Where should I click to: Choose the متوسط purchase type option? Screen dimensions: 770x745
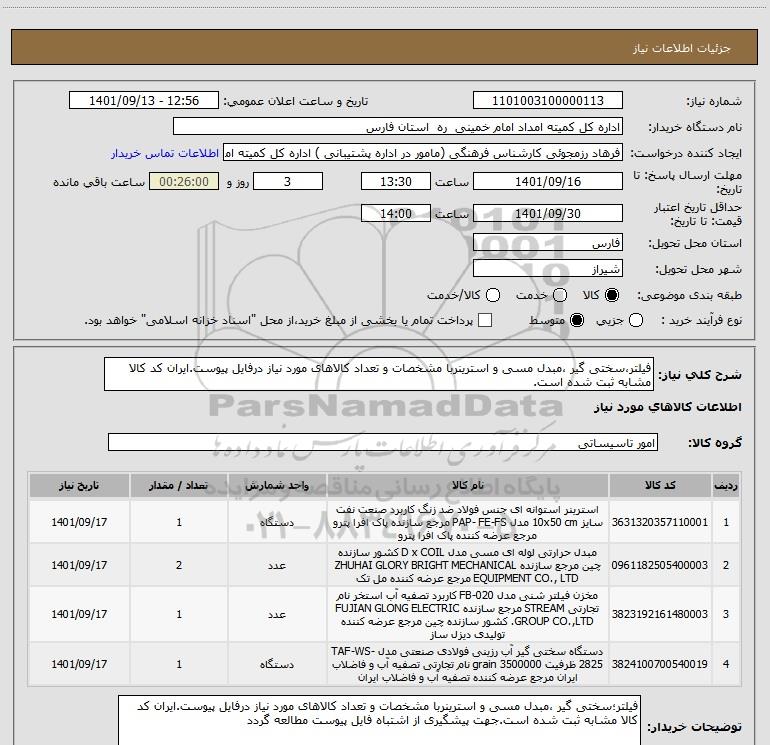tap(577, 321)
